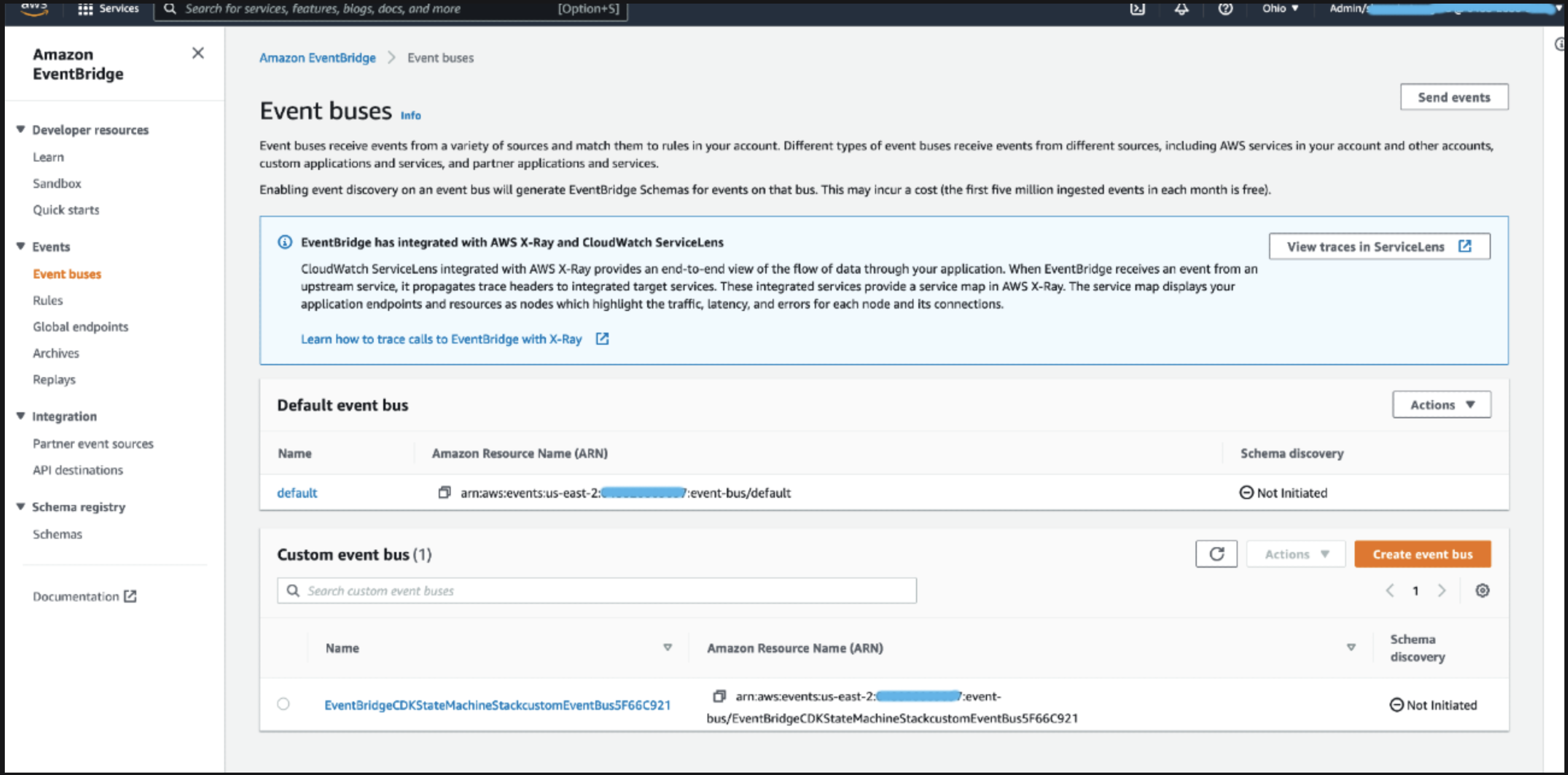Open EventBridgeCDKStateMachineStackcustomEventBus5F66C921 link
This screenshot has height=775, width=1568.
[497, 704]
